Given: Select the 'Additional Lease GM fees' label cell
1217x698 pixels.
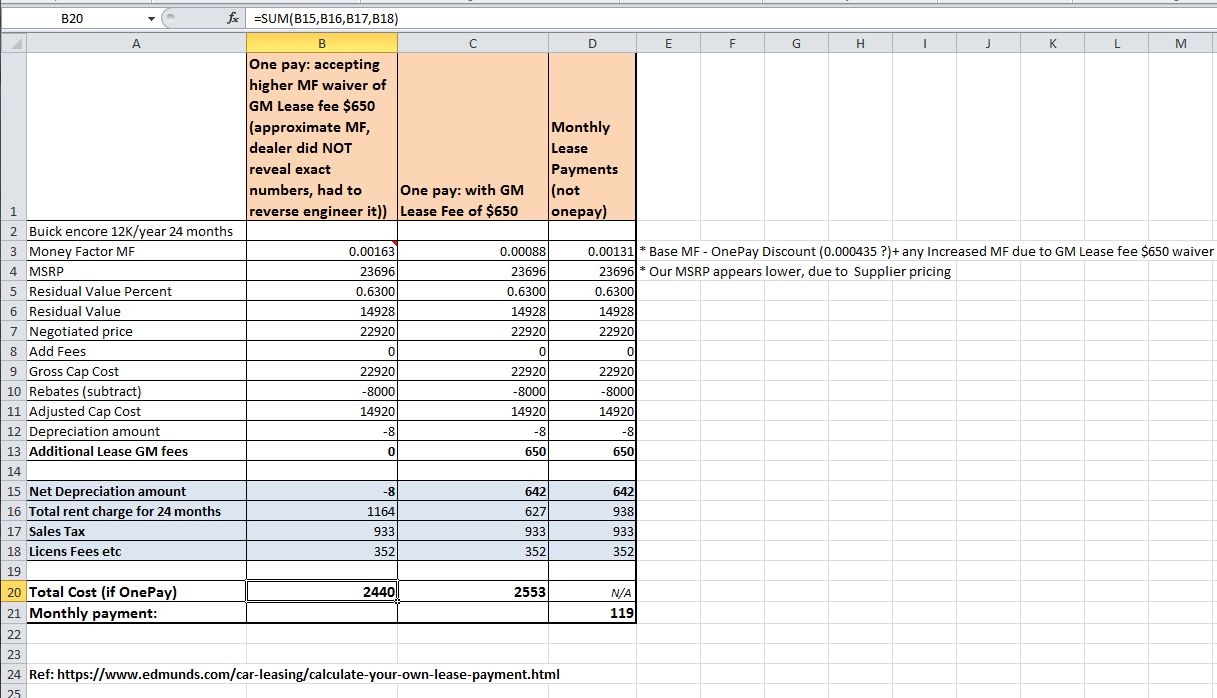Looking at the screenshot, I should click(x=136, y=451).
